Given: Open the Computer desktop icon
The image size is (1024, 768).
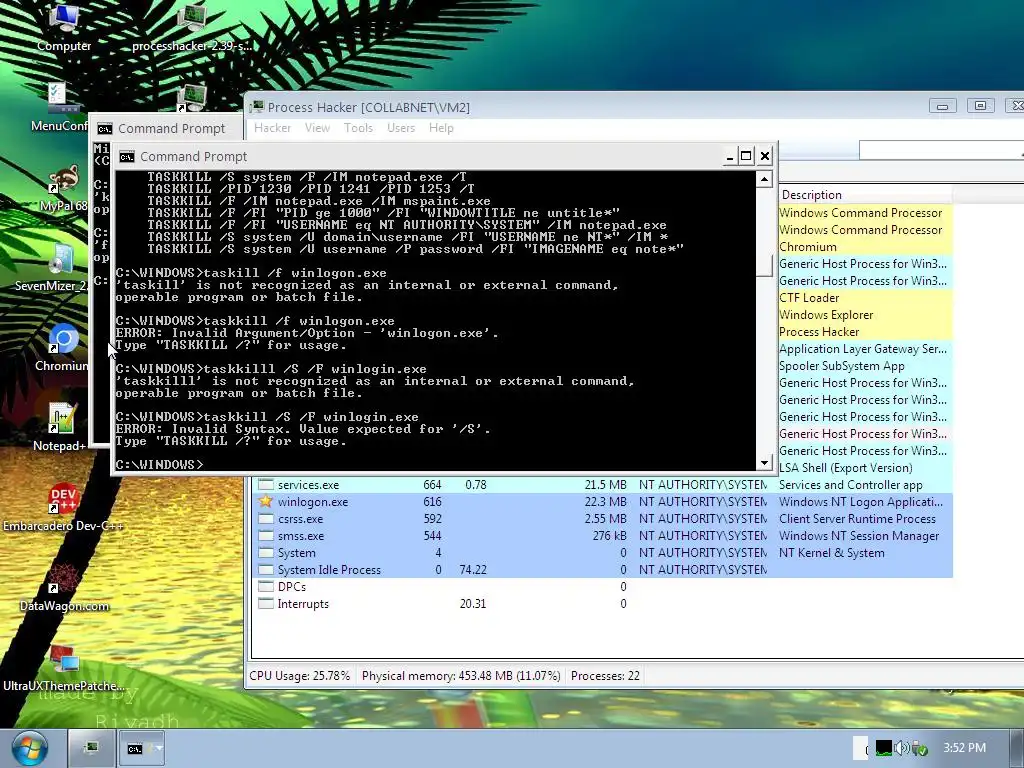Looking at the screenshot, I should (63, 26).
